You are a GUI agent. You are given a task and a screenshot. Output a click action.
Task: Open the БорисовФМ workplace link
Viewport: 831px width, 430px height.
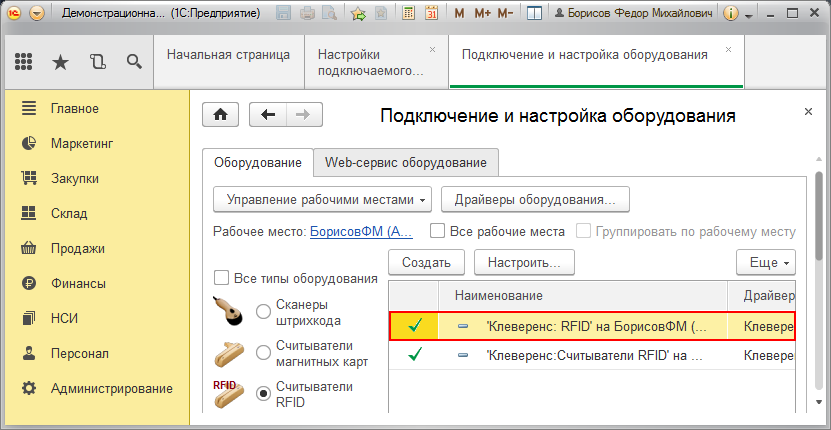click(361, 232)
